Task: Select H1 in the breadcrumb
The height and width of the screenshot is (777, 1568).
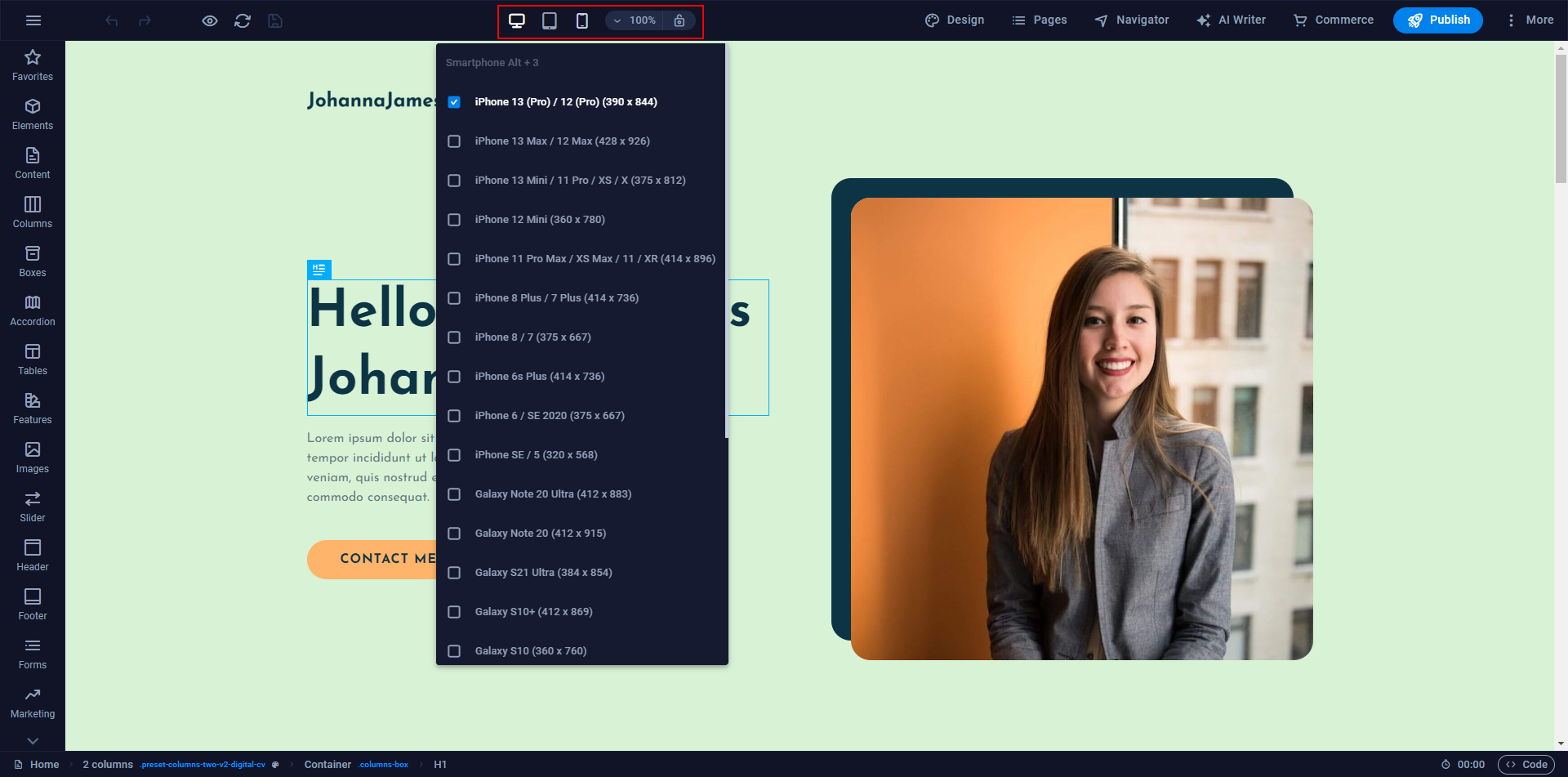Action: click(440, 765)
